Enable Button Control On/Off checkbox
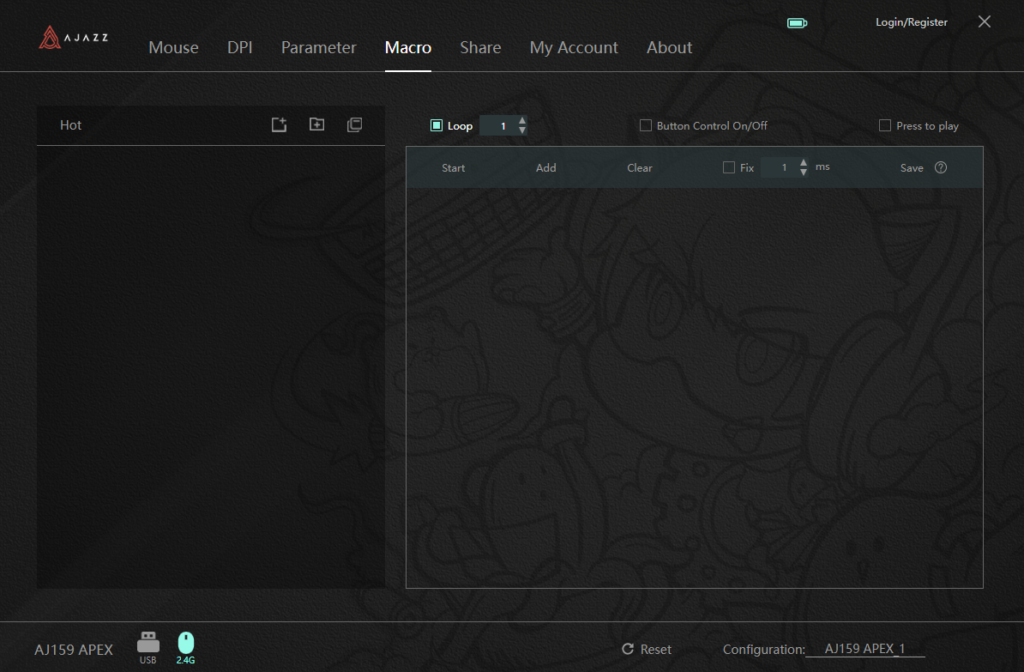Image resolution: width=1024 pixels, height=672 pixels. (646, 126)
